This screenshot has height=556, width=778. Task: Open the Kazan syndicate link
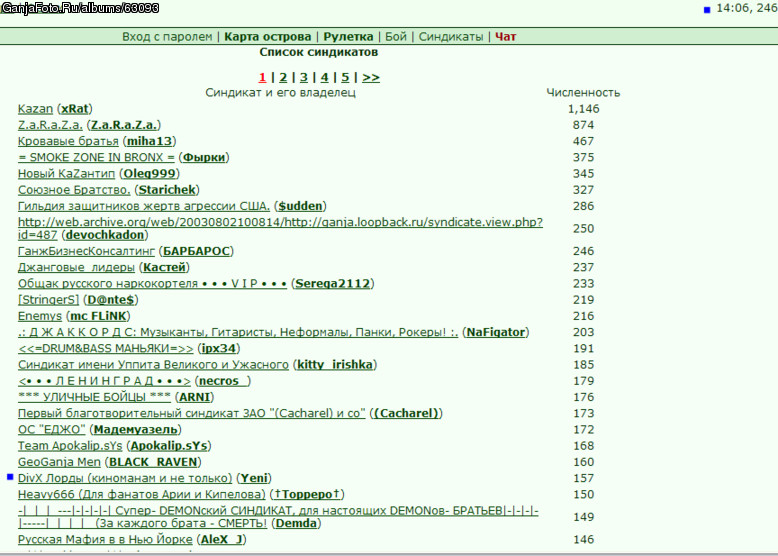pos(35,109)
